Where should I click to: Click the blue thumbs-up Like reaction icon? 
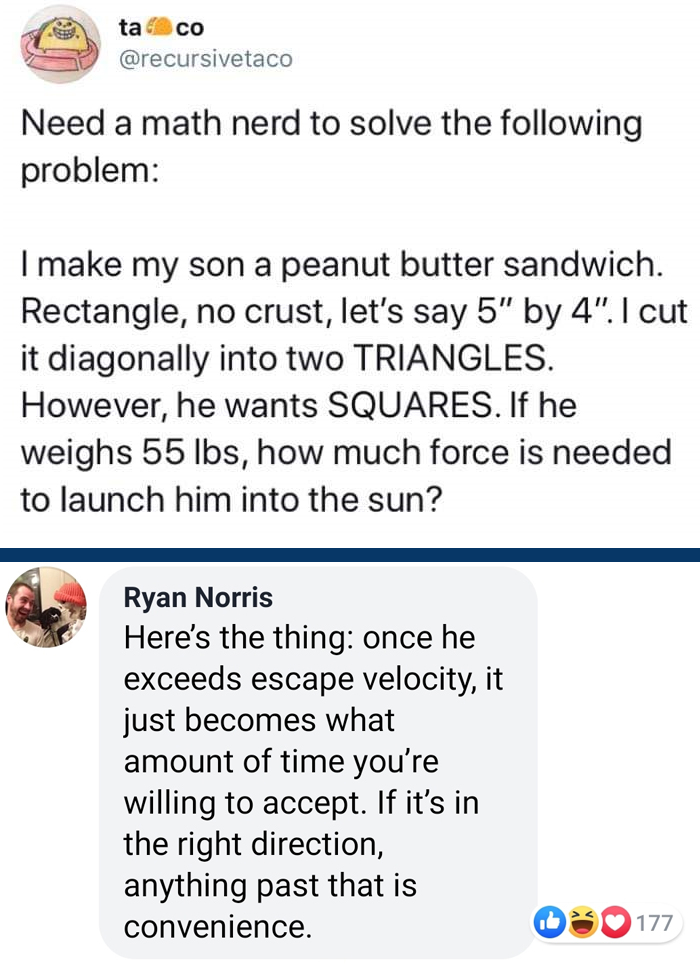[551, 922]
